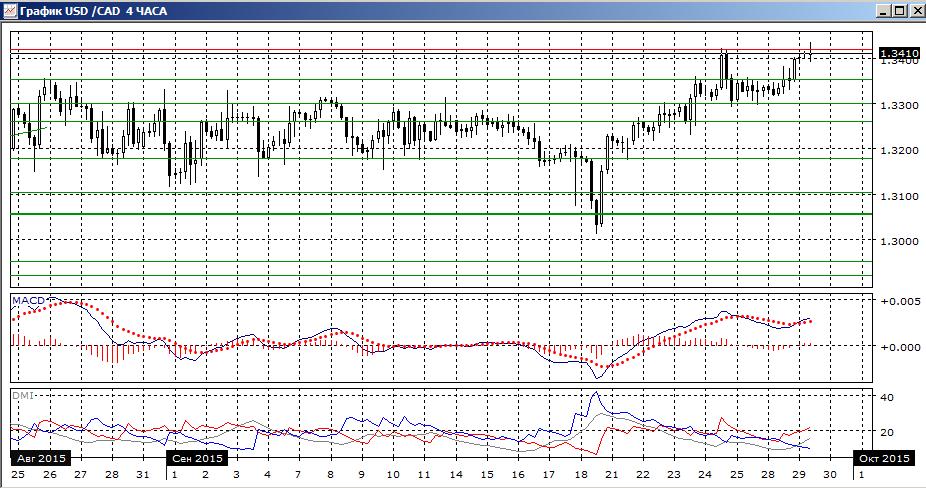Click the MACD +0.005 scale value
The width and height of the screenshot is (926, 488).
click(900, 301)
